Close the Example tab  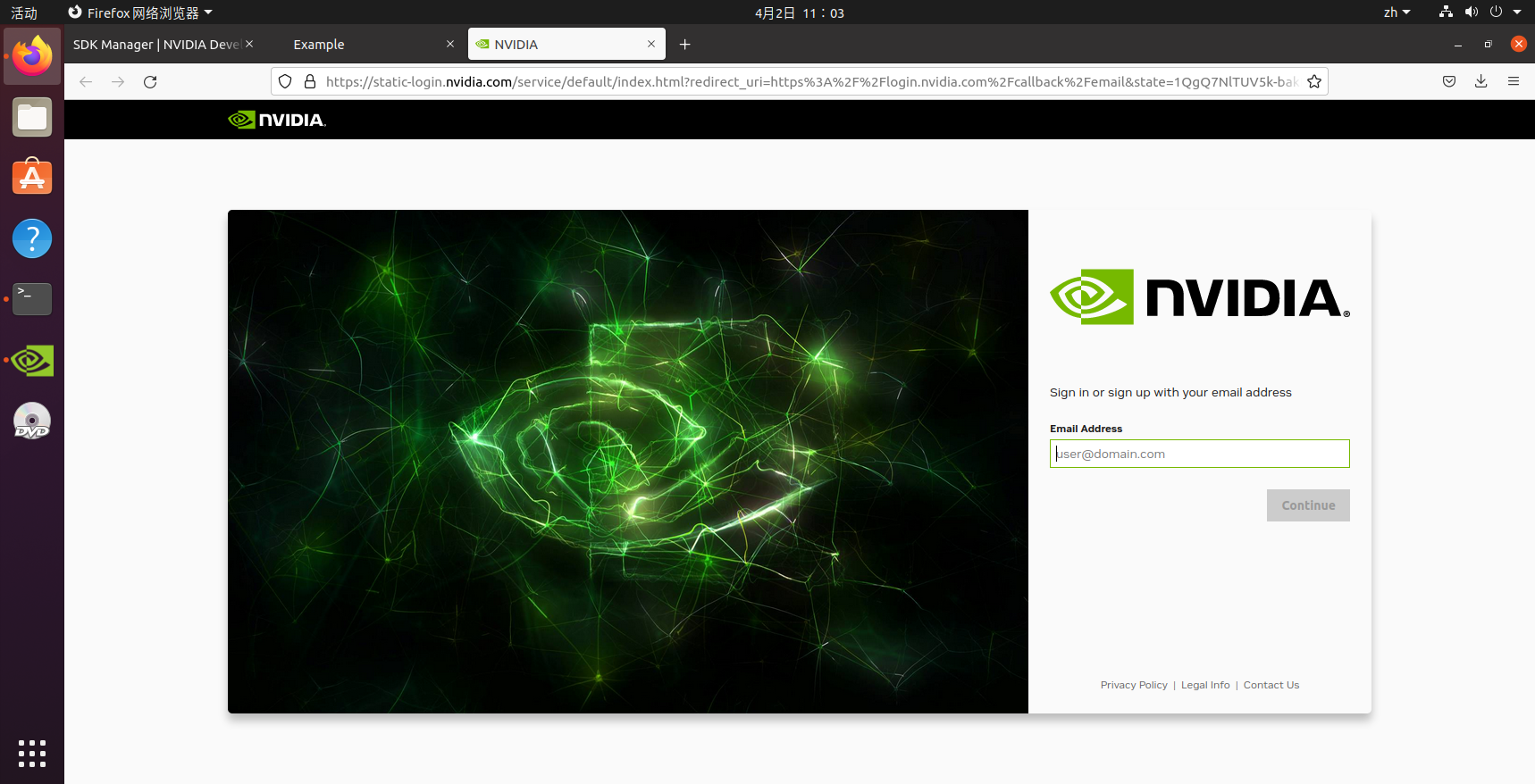tap(450, 44)
